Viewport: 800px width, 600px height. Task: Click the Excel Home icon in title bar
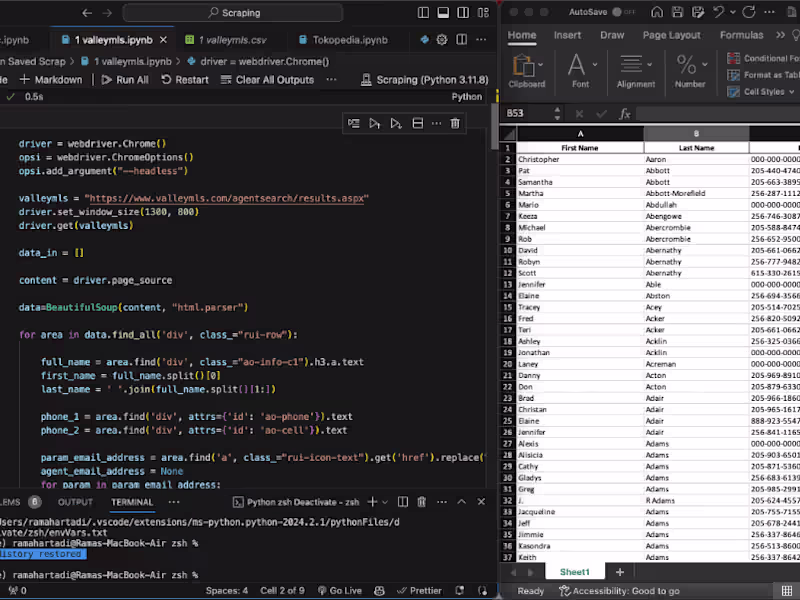[x=655, y=12]
